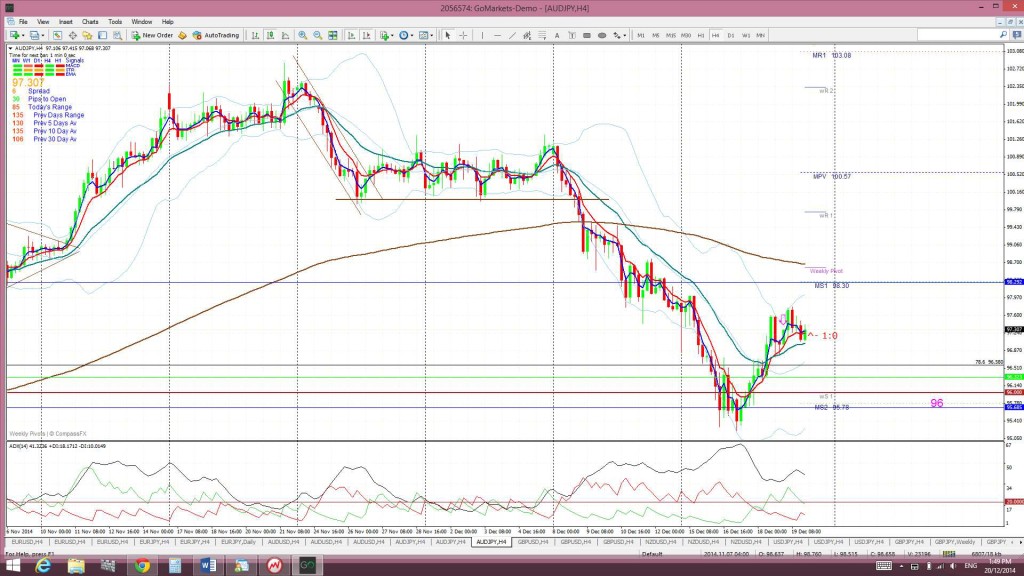Switch to the GBPJPY,Weekly chart tab
Viewport: 1024px width, 576px height.
point(955,542)
